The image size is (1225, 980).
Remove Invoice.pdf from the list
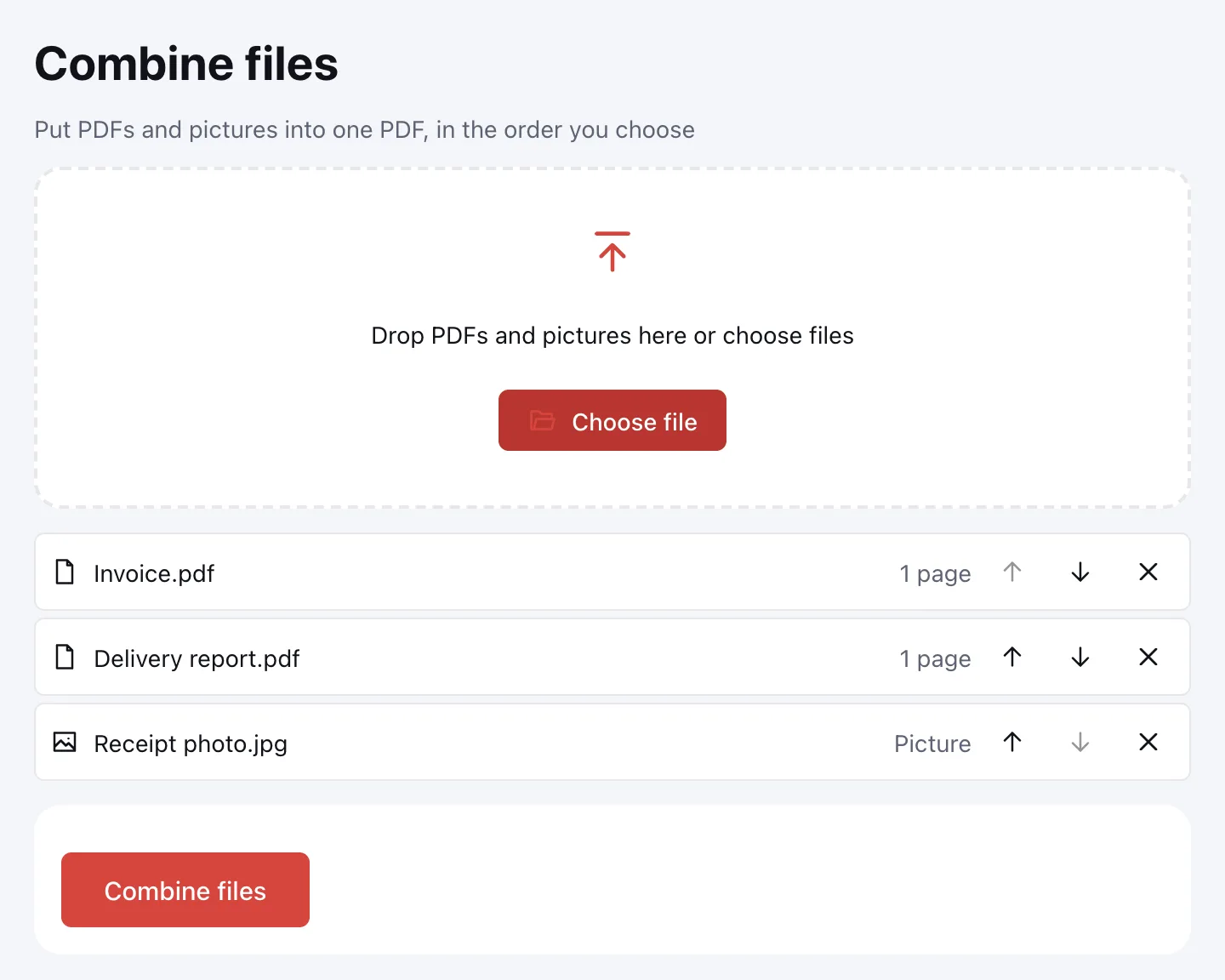tap(1148, 572)
